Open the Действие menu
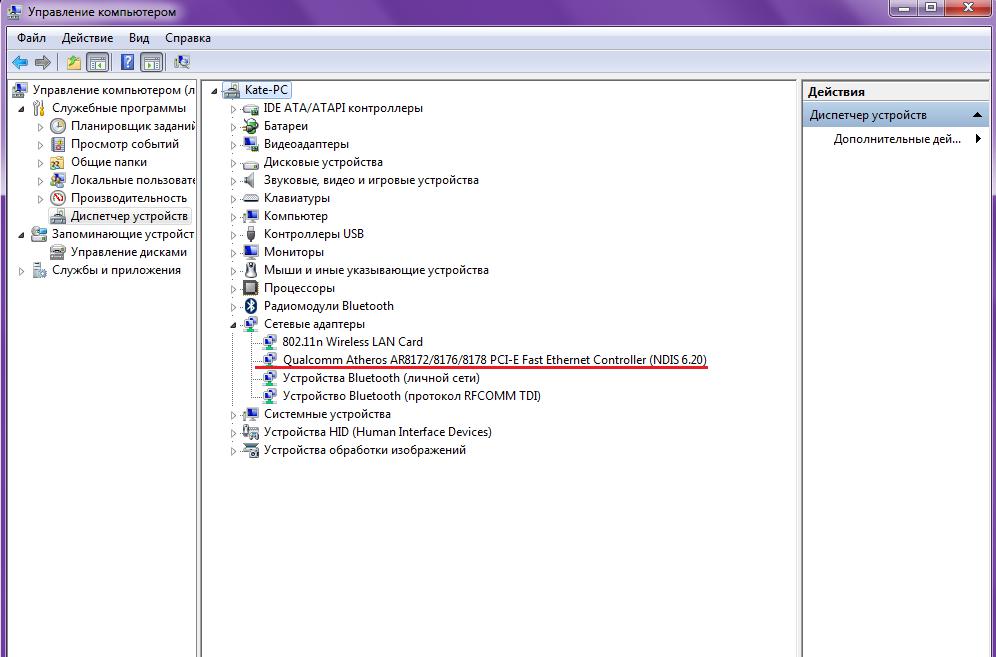The height and width of the screenshot is (657, 996). (87, 38)
